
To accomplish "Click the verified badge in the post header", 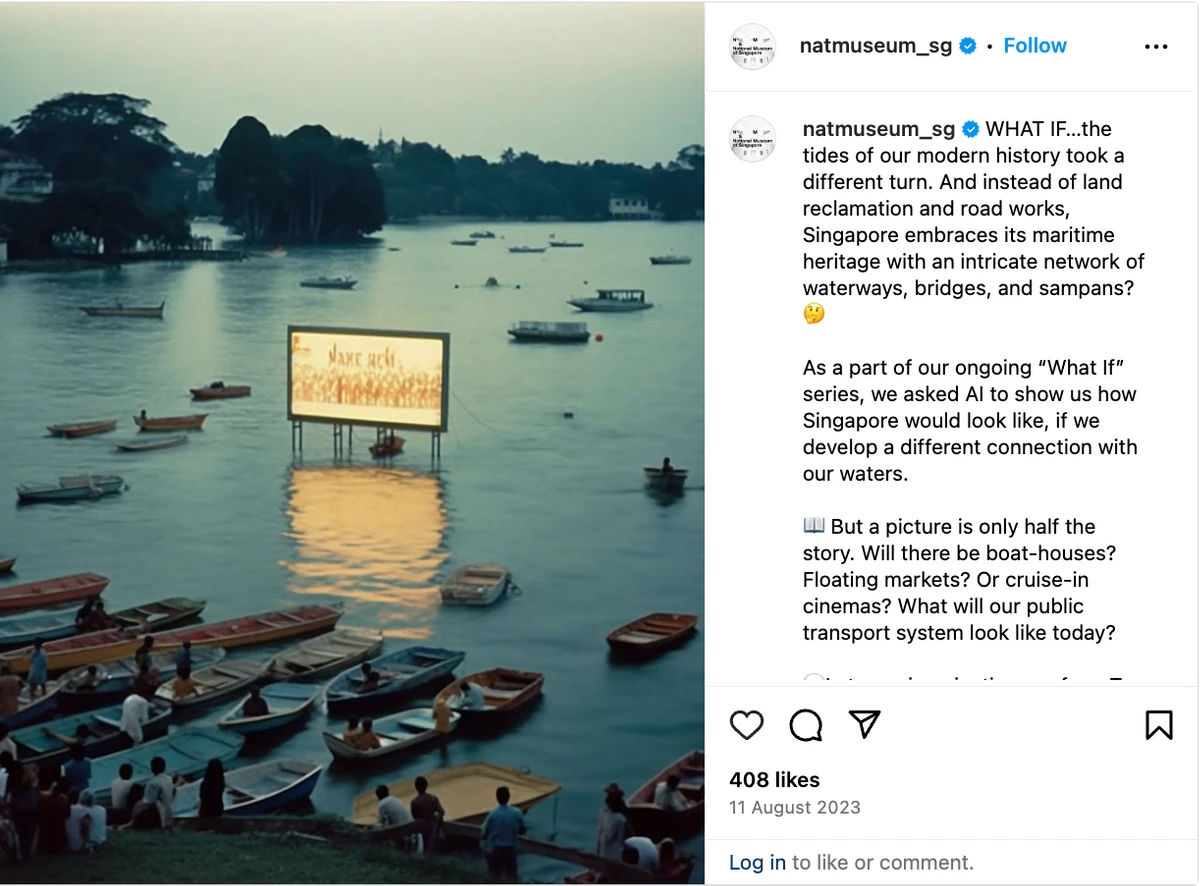I will coord(968,46).
